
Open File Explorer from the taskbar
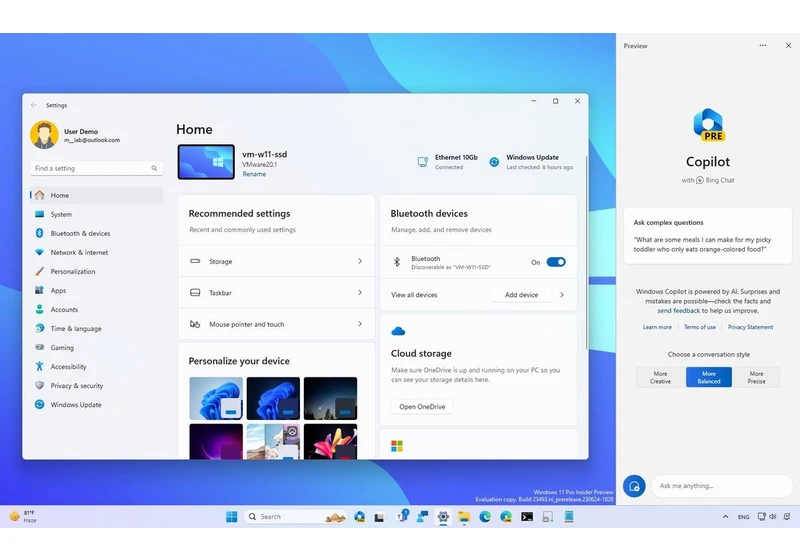click(x=464, y=517)
